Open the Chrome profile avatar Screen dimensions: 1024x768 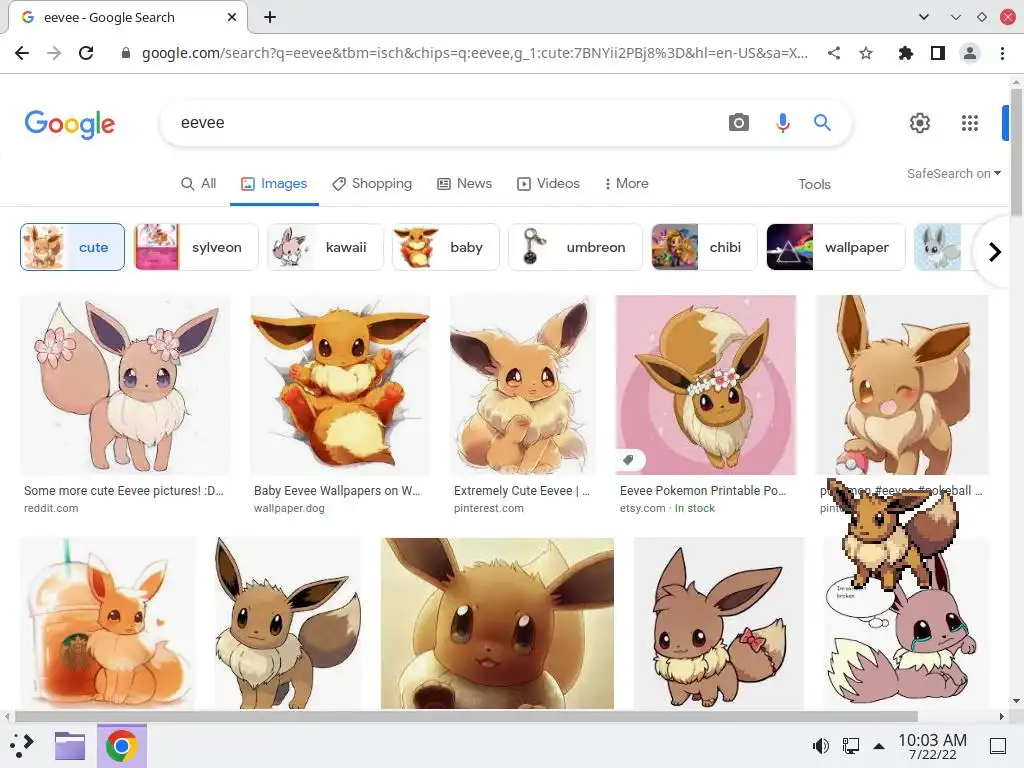click(970, 53)
